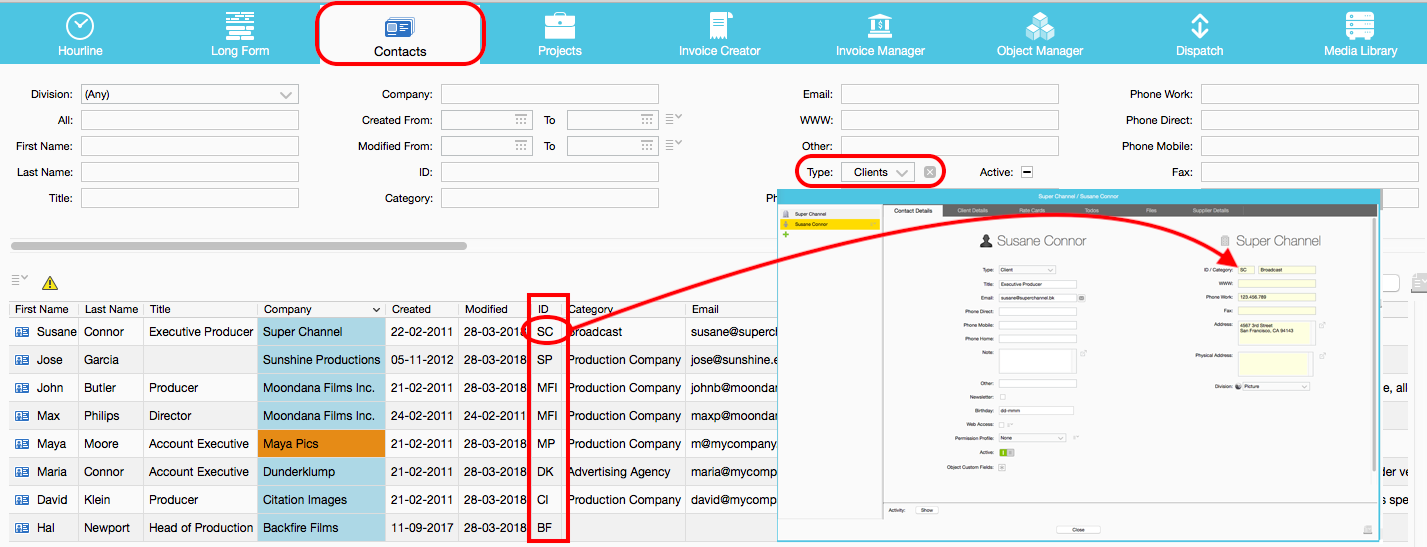The width and height of the screenshot is (1427, 547).
Task: Open date range presets next to Modified To
Action: point(674,145)
